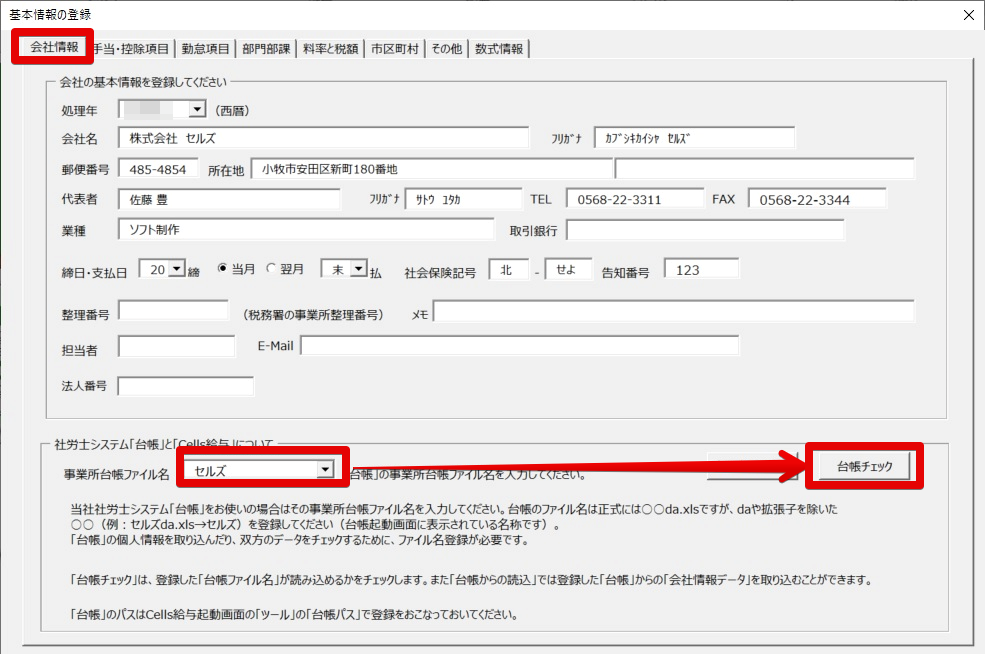
Task: Click the empty 取引銀行 field
Action: [705, 230]
